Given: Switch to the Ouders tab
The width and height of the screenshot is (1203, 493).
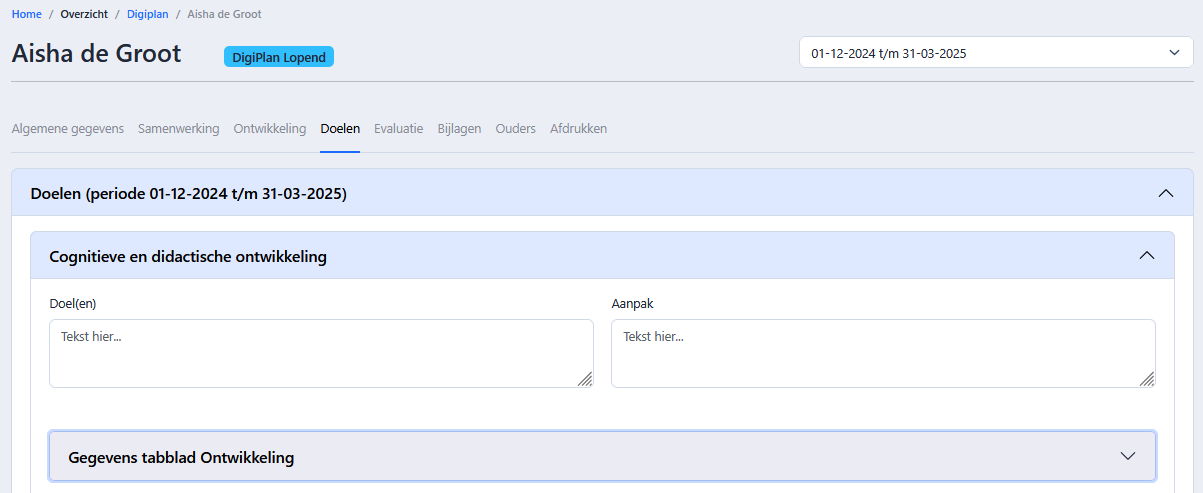Looking at the screenshot, I should click(x=516, y=129).
